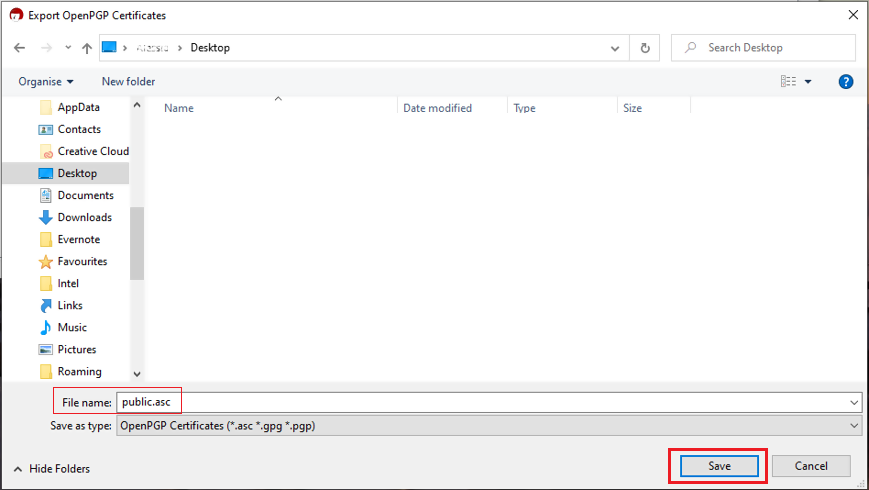Cancel the export dialog

(x=811, y=466)
